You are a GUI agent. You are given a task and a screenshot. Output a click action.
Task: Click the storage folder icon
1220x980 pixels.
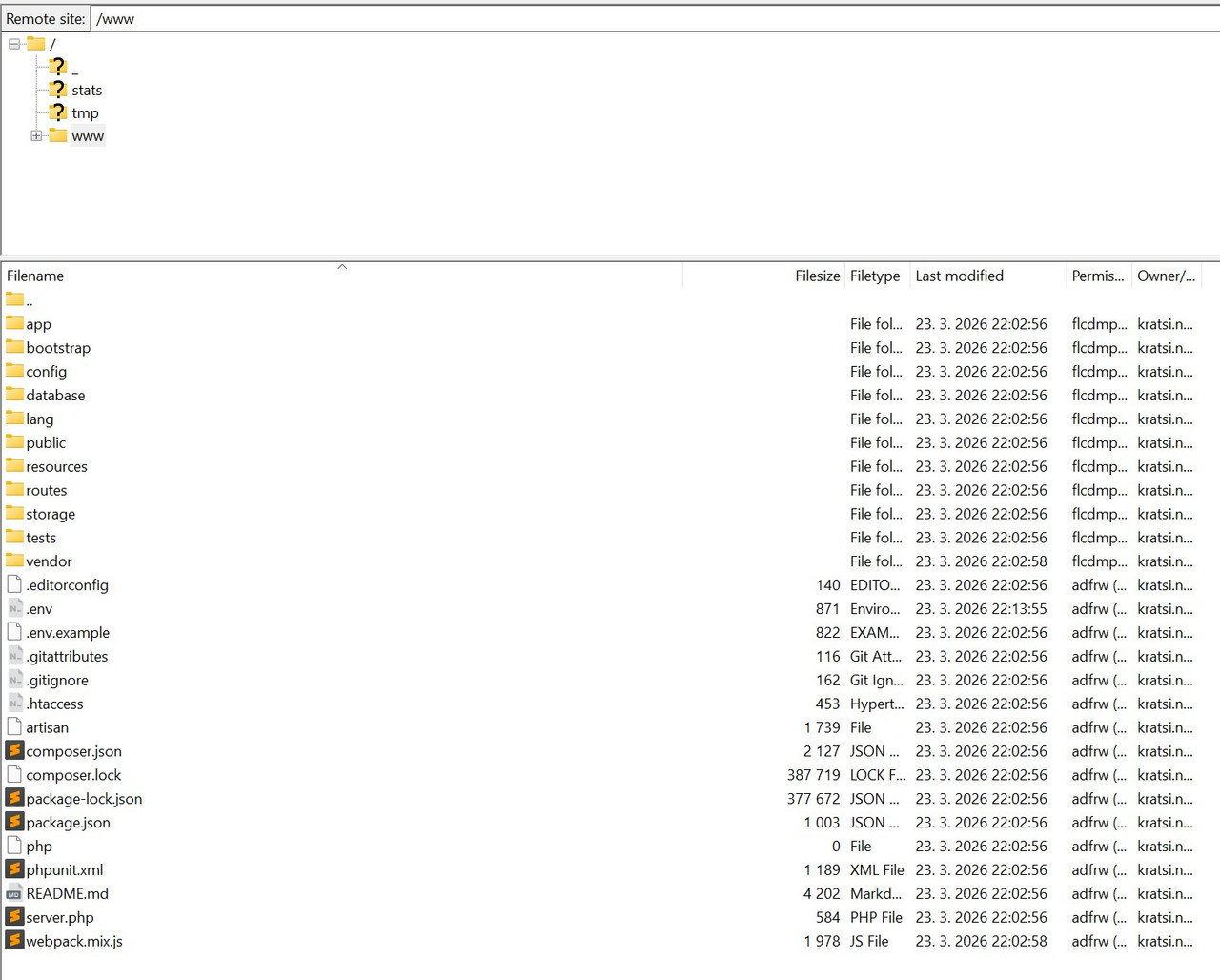click(15, 513)
